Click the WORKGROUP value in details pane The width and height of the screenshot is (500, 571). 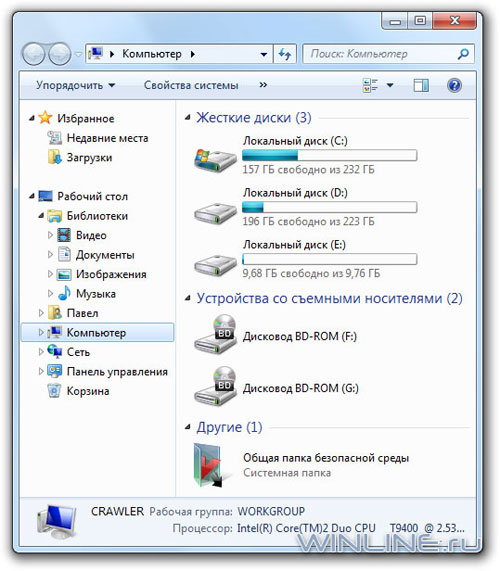point(271,511)
